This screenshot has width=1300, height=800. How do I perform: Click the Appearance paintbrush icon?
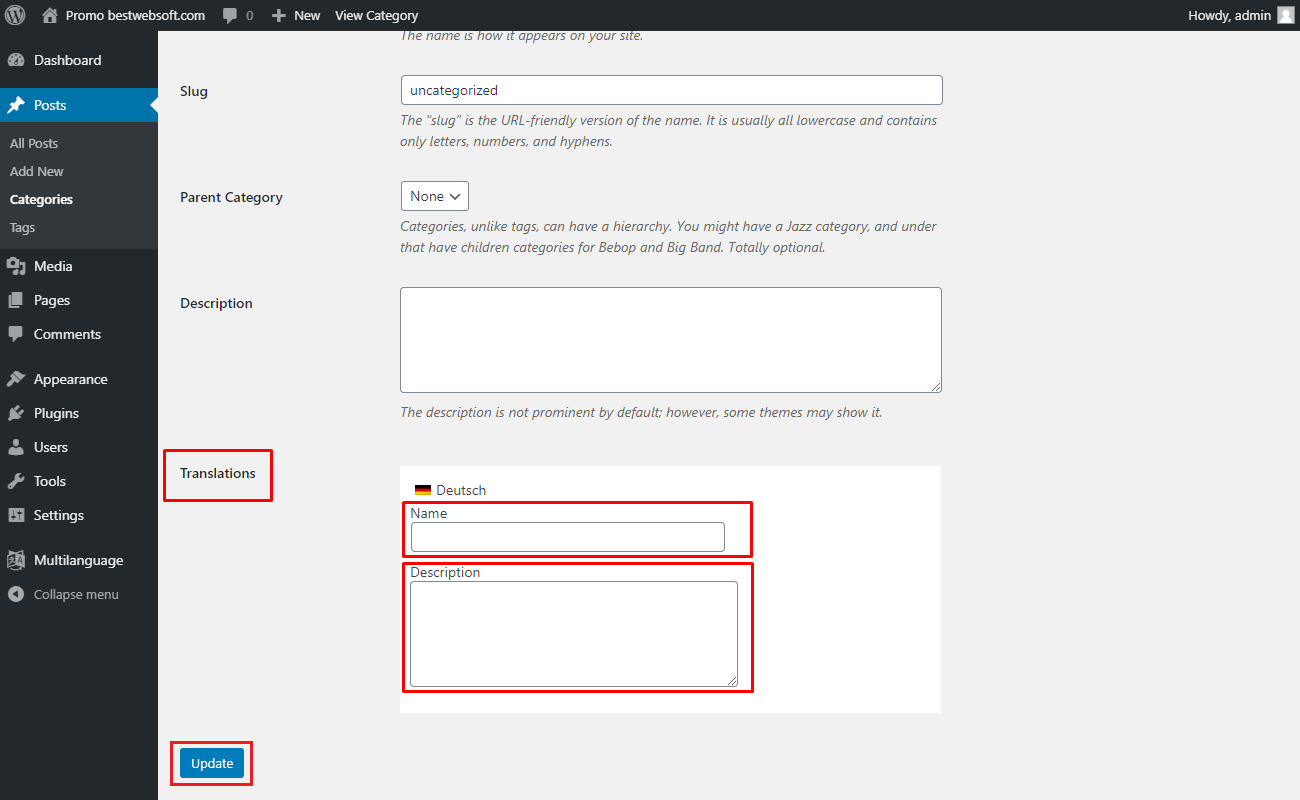click(16, 379)
